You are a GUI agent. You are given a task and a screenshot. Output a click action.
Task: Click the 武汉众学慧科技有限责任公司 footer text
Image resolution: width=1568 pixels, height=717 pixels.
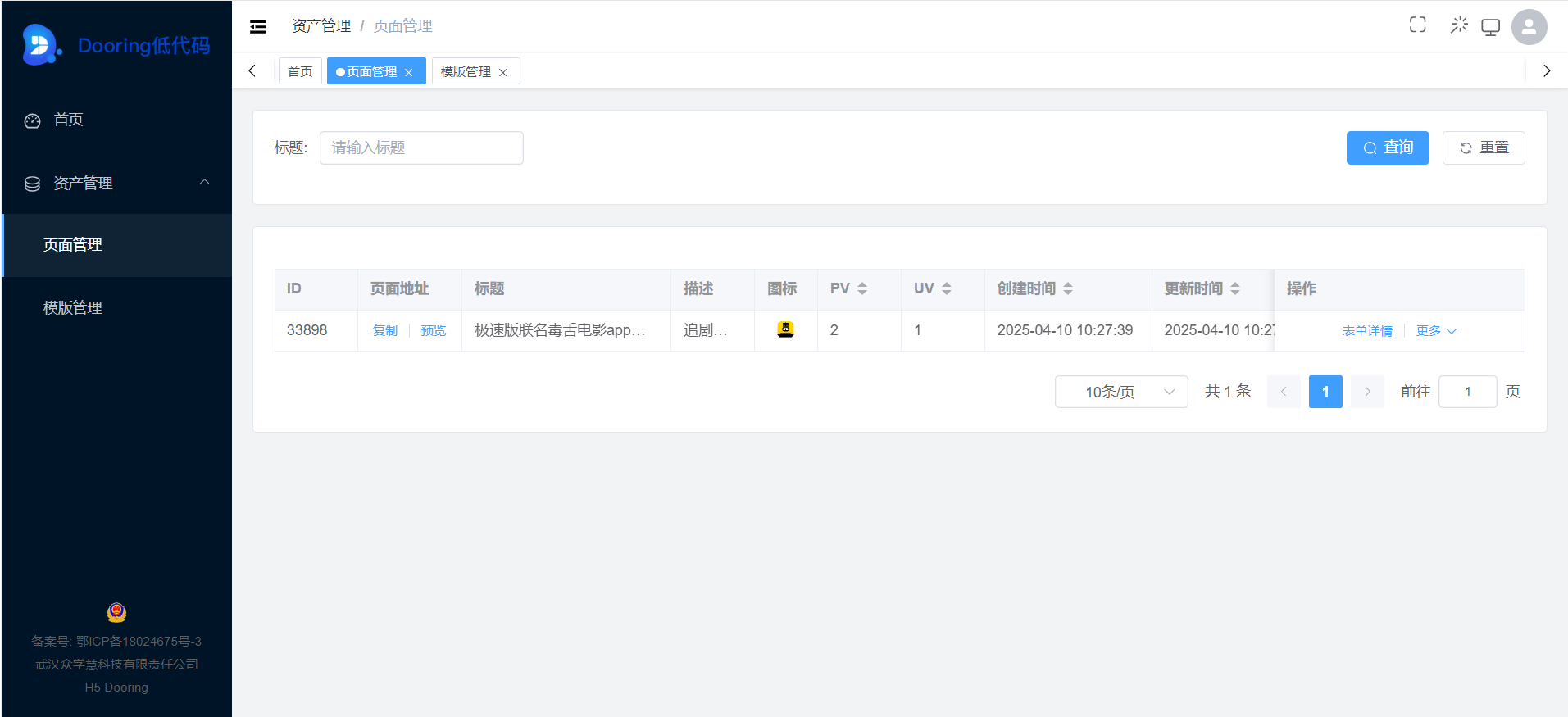[116, 665]
